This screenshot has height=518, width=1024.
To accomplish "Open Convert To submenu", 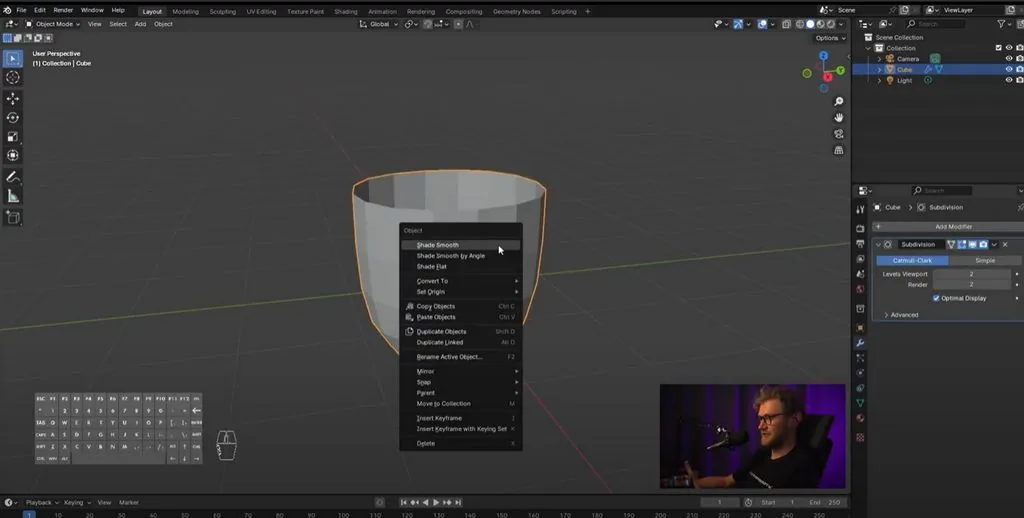I will (460, 281).
